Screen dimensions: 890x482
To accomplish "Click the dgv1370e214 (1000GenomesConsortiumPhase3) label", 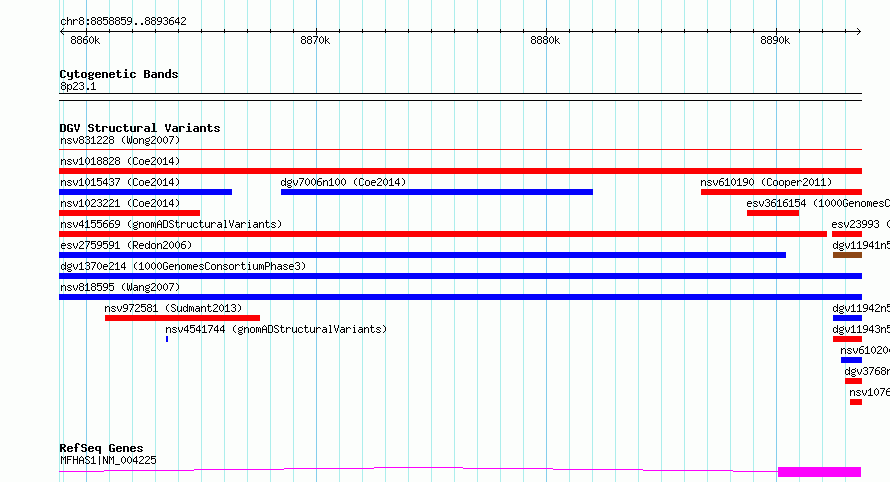I will point(183,266).
